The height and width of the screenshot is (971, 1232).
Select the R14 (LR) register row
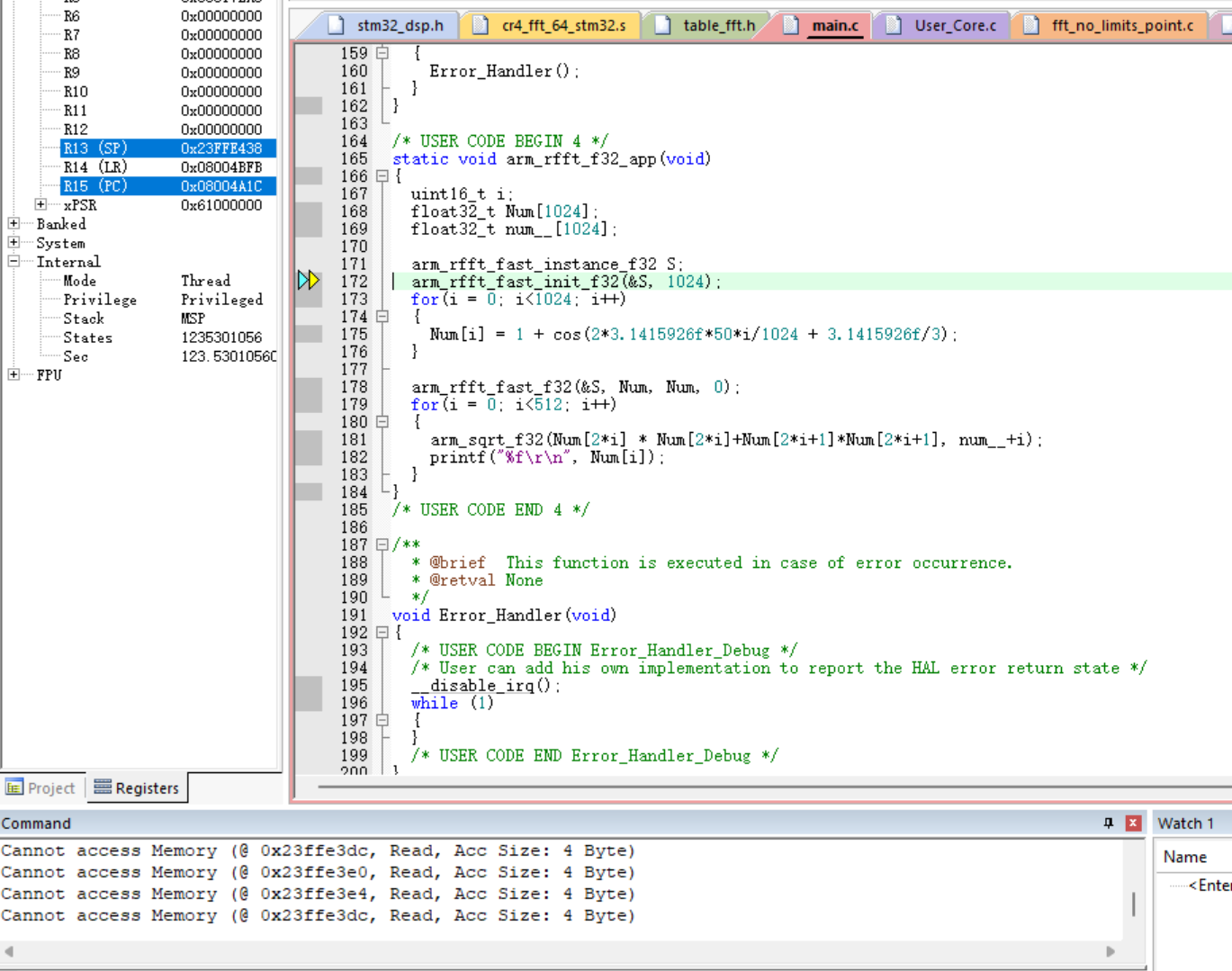(x=168, y=167)
